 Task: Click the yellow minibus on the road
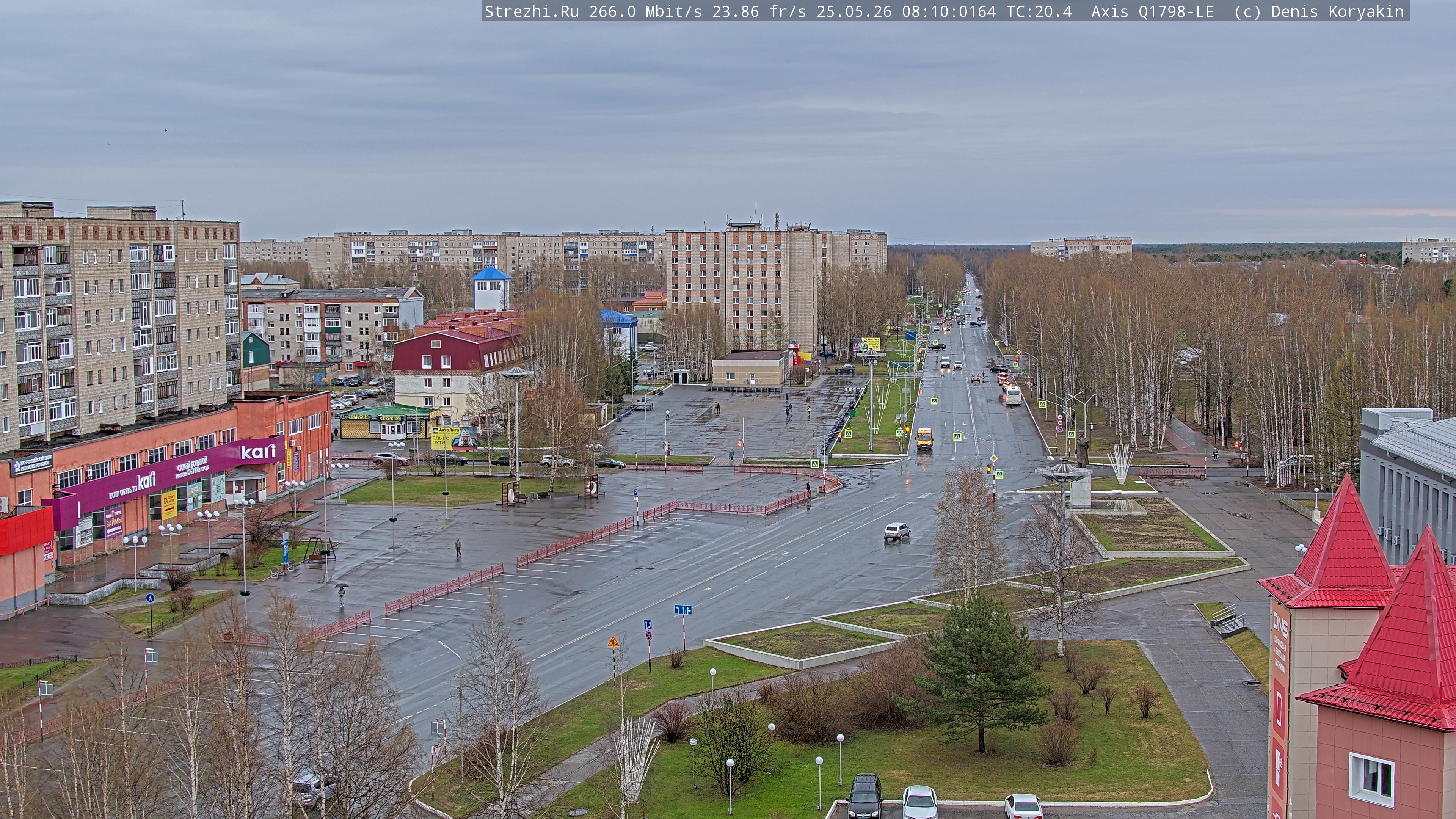pyautogui.click(x=924, y=439)
